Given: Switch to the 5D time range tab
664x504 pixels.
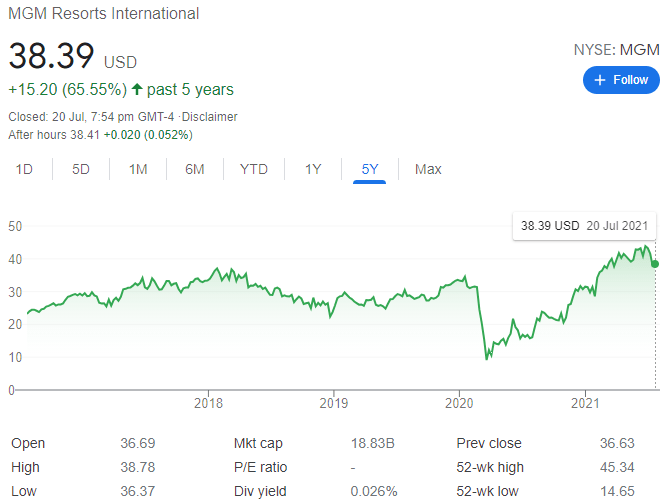Looking at the screenshot, I should pyautogui.click(x=81, y=169).
